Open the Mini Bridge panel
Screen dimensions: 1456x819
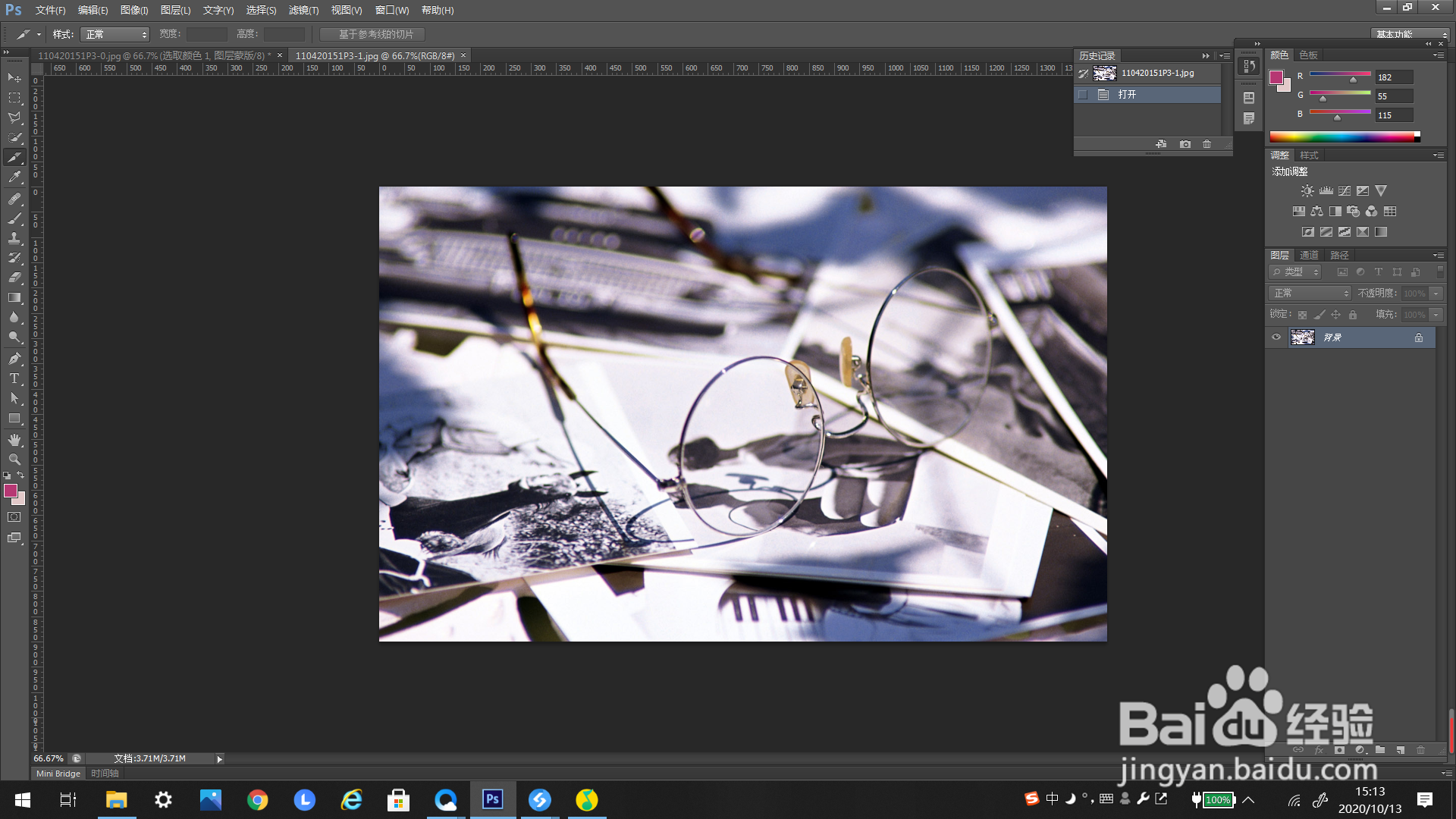point(58,773)
